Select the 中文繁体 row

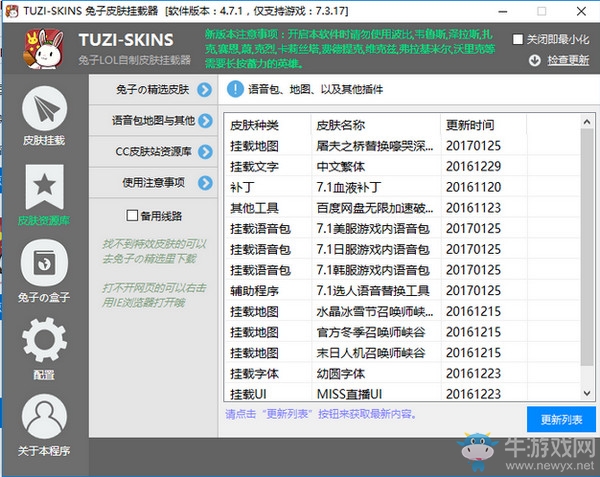403,166
